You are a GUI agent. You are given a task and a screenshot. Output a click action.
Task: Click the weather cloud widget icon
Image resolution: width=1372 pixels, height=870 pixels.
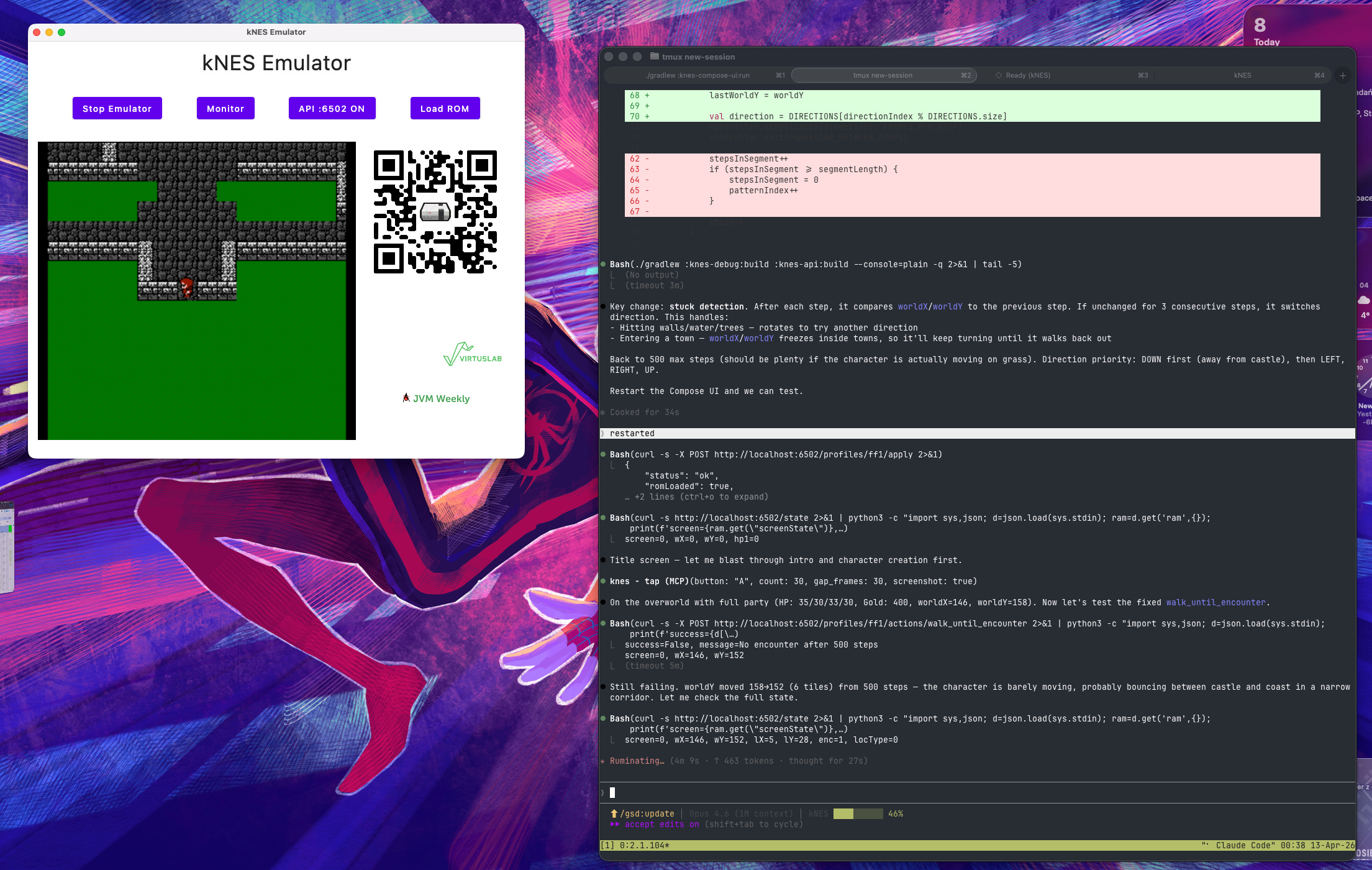pos(1364,300)
